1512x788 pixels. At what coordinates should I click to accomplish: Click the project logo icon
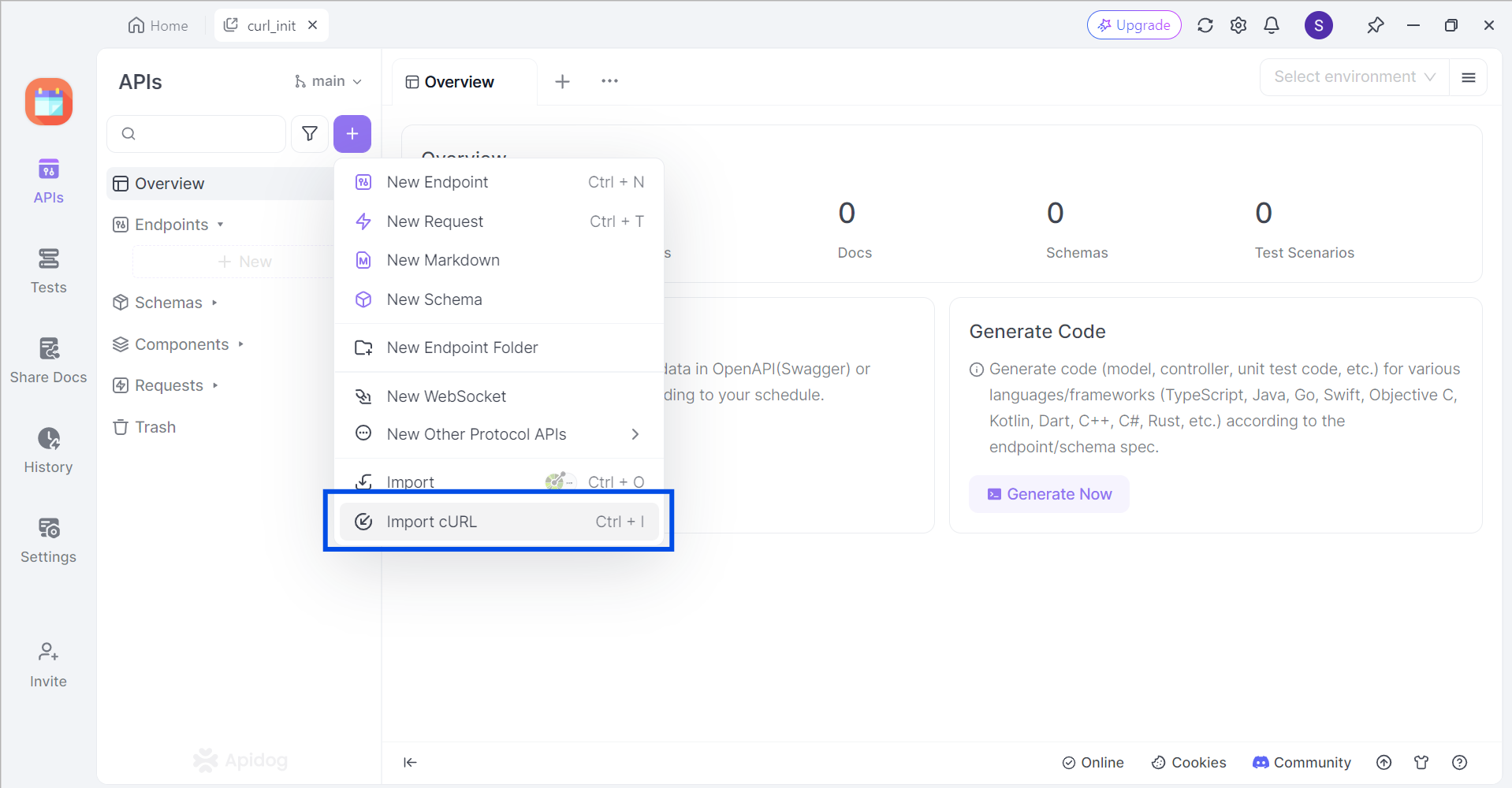click(49, 102)
